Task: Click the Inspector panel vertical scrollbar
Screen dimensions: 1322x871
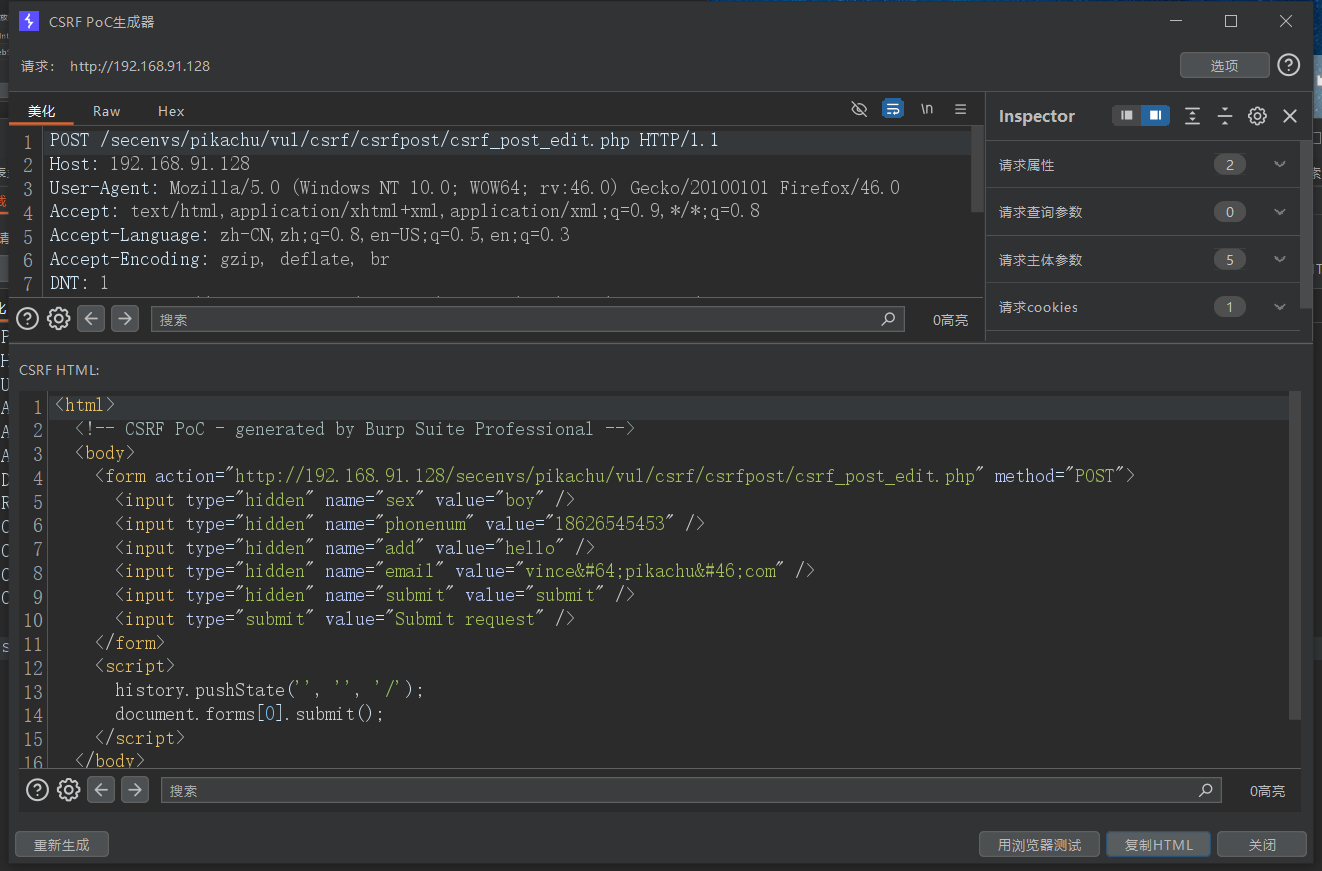Action: point(1305,225)
